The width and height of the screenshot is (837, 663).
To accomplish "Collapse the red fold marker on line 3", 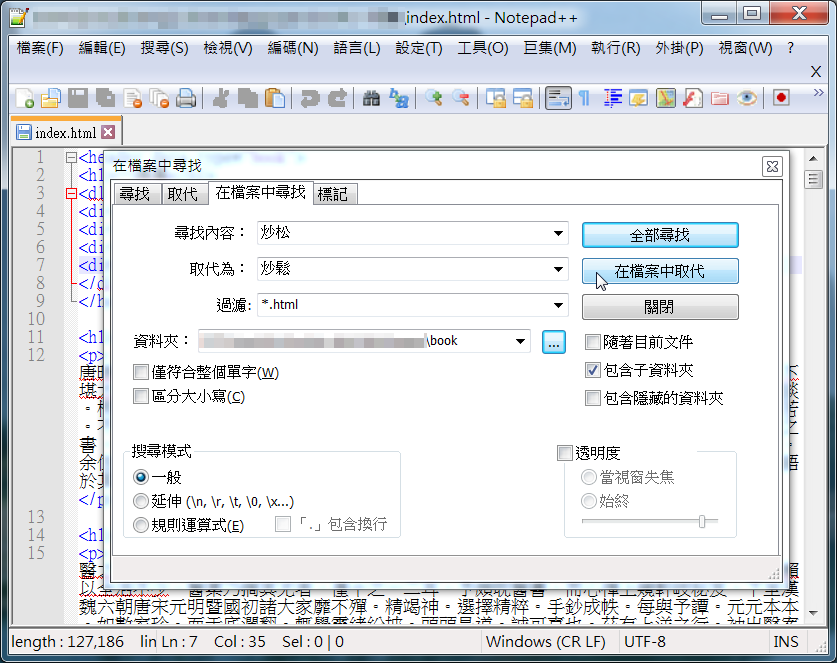I will click(x=71, y=193).
